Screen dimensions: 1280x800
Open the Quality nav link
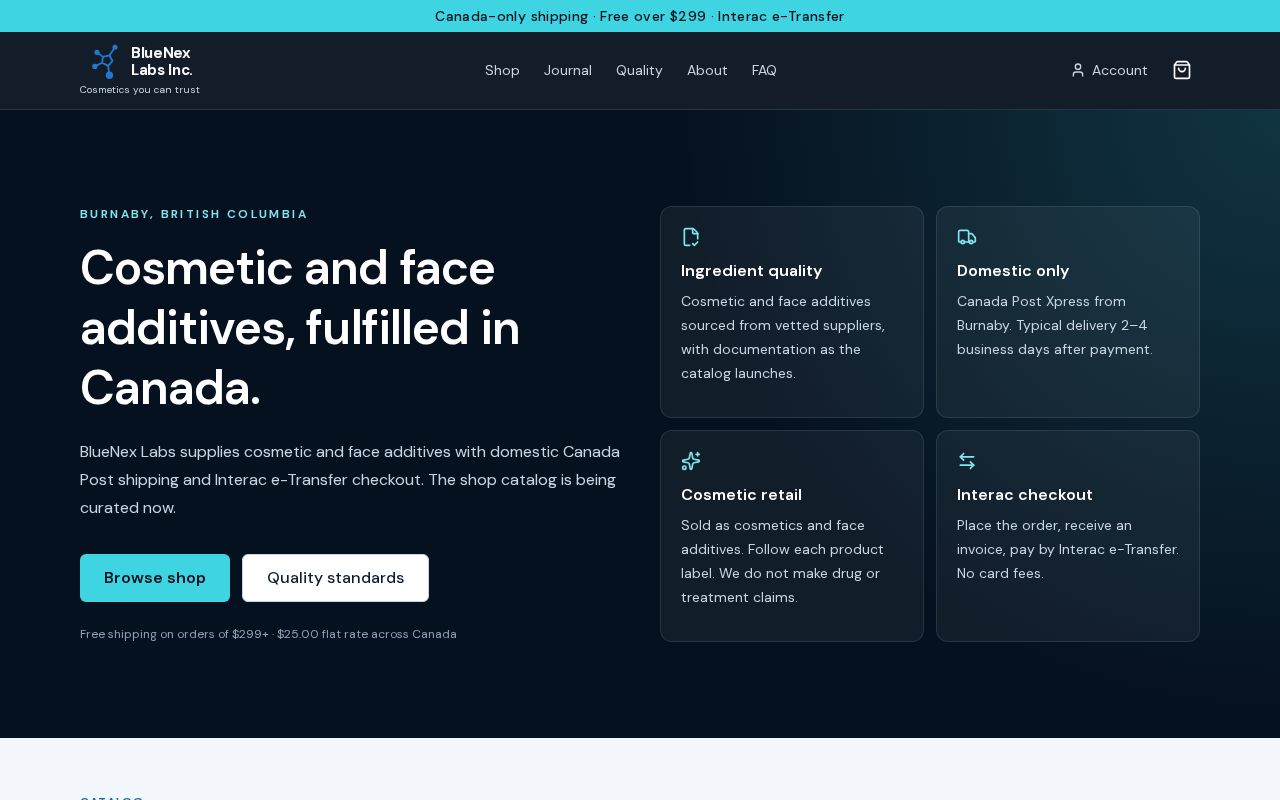tap(639, 70)
